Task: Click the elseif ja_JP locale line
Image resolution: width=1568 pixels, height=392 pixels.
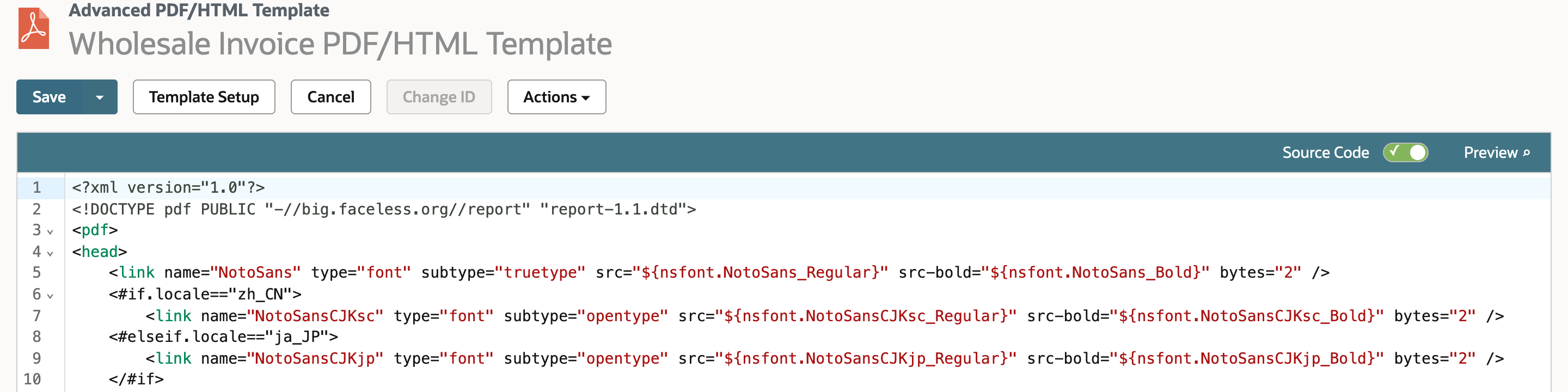Action: pyautogui.click(x=223, y=336)
